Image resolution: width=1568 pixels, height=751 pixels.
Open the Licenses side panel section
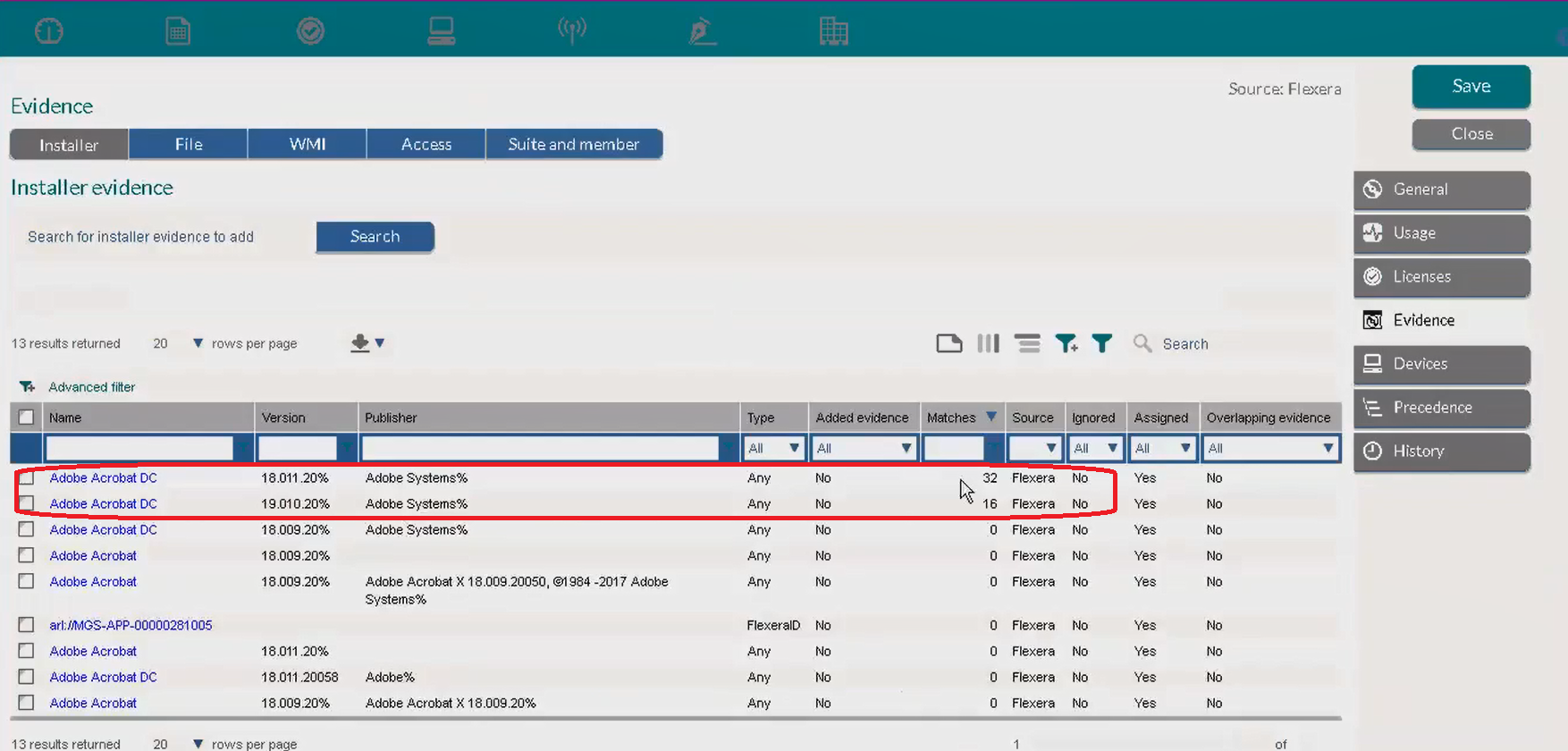point(1442,277)
